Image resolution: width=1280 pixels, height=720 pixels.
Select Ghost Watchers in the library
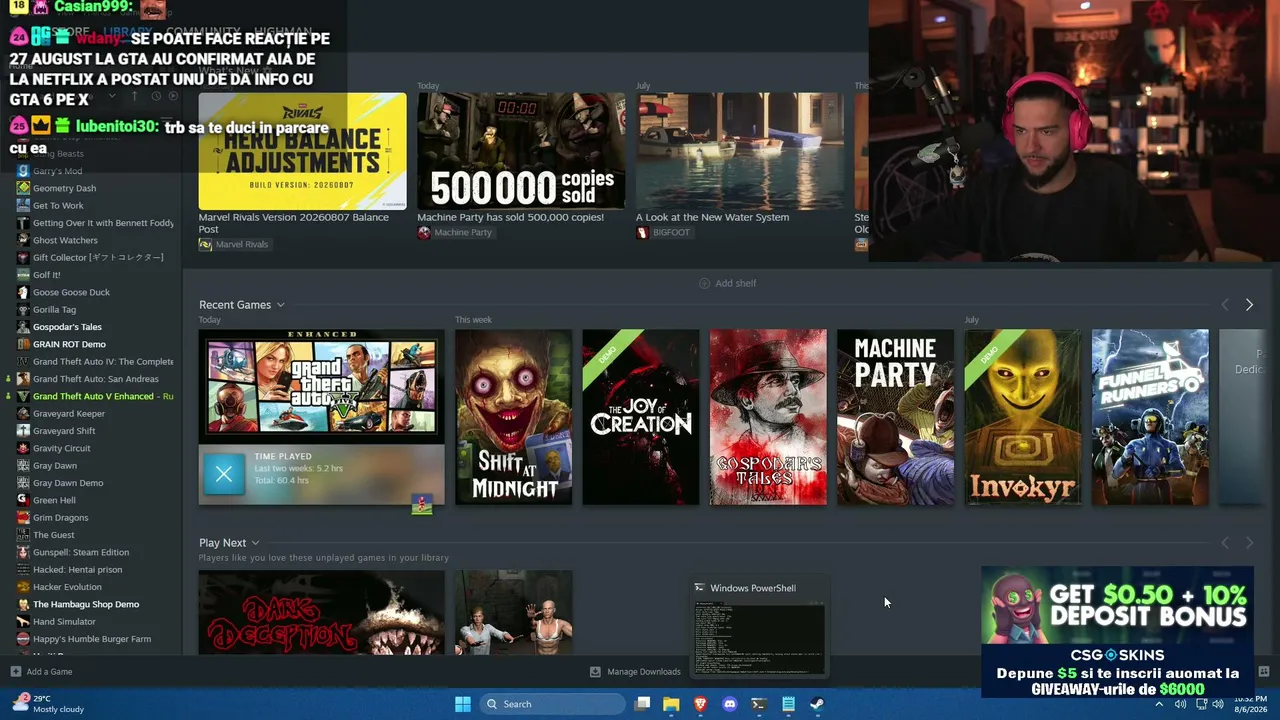[65, 241]
